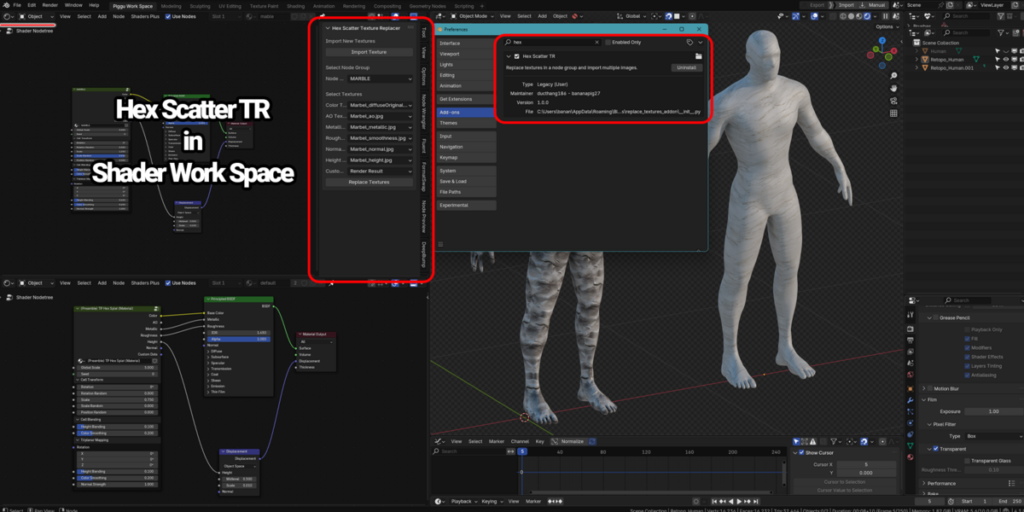Click the viewport zoom magnifier gizmo
The image size is (1024, 512).
point(893,75)
